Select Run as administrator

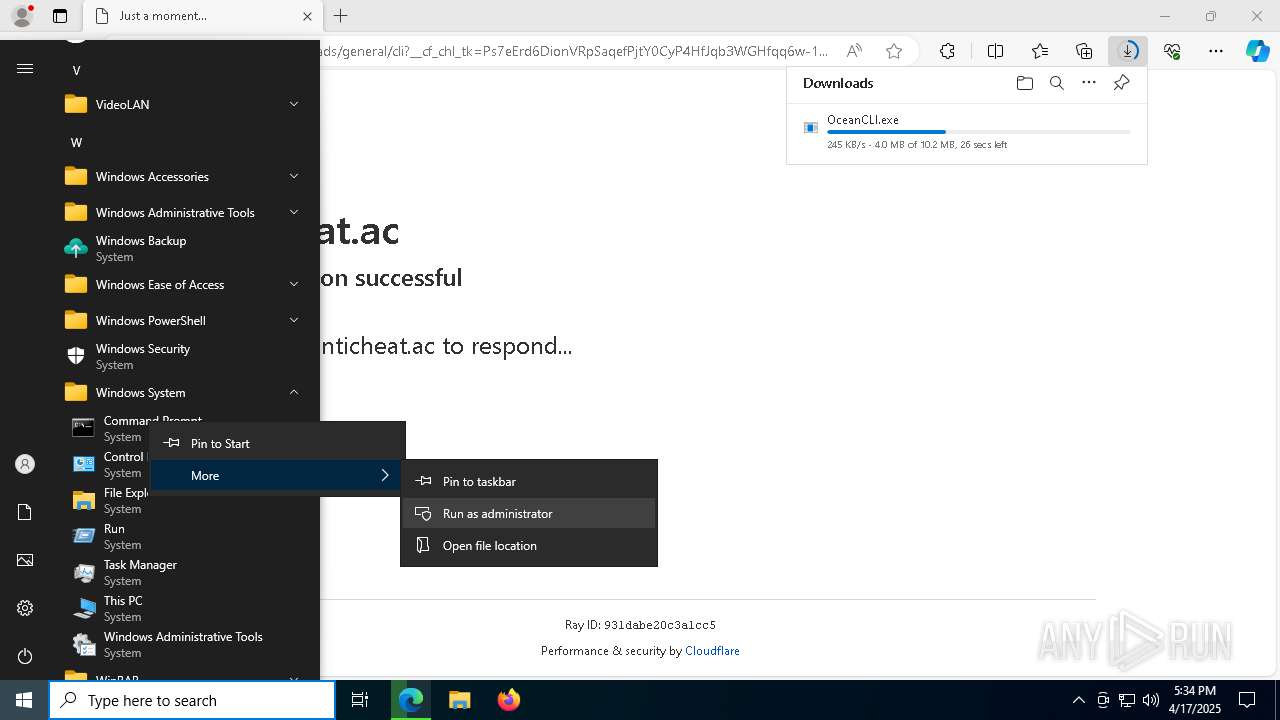[x=529, y=513]
